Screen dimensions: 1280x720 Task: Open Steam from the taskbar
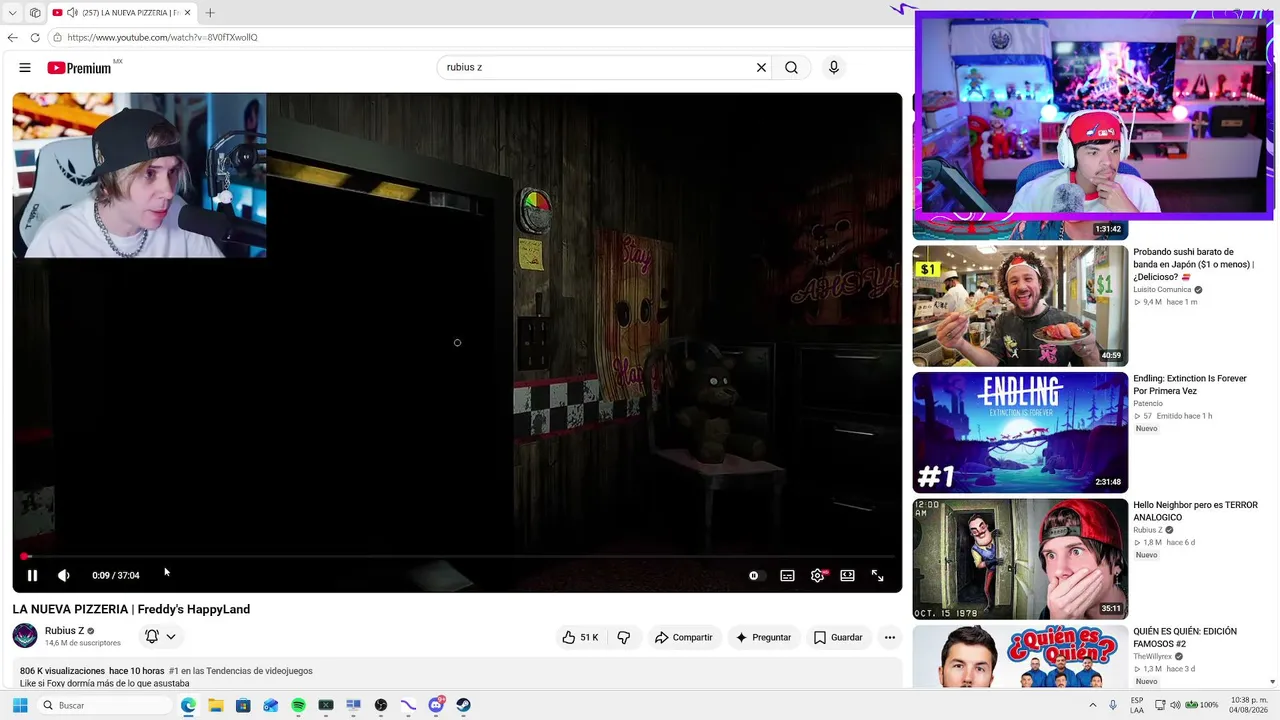(x=464, y=705)
